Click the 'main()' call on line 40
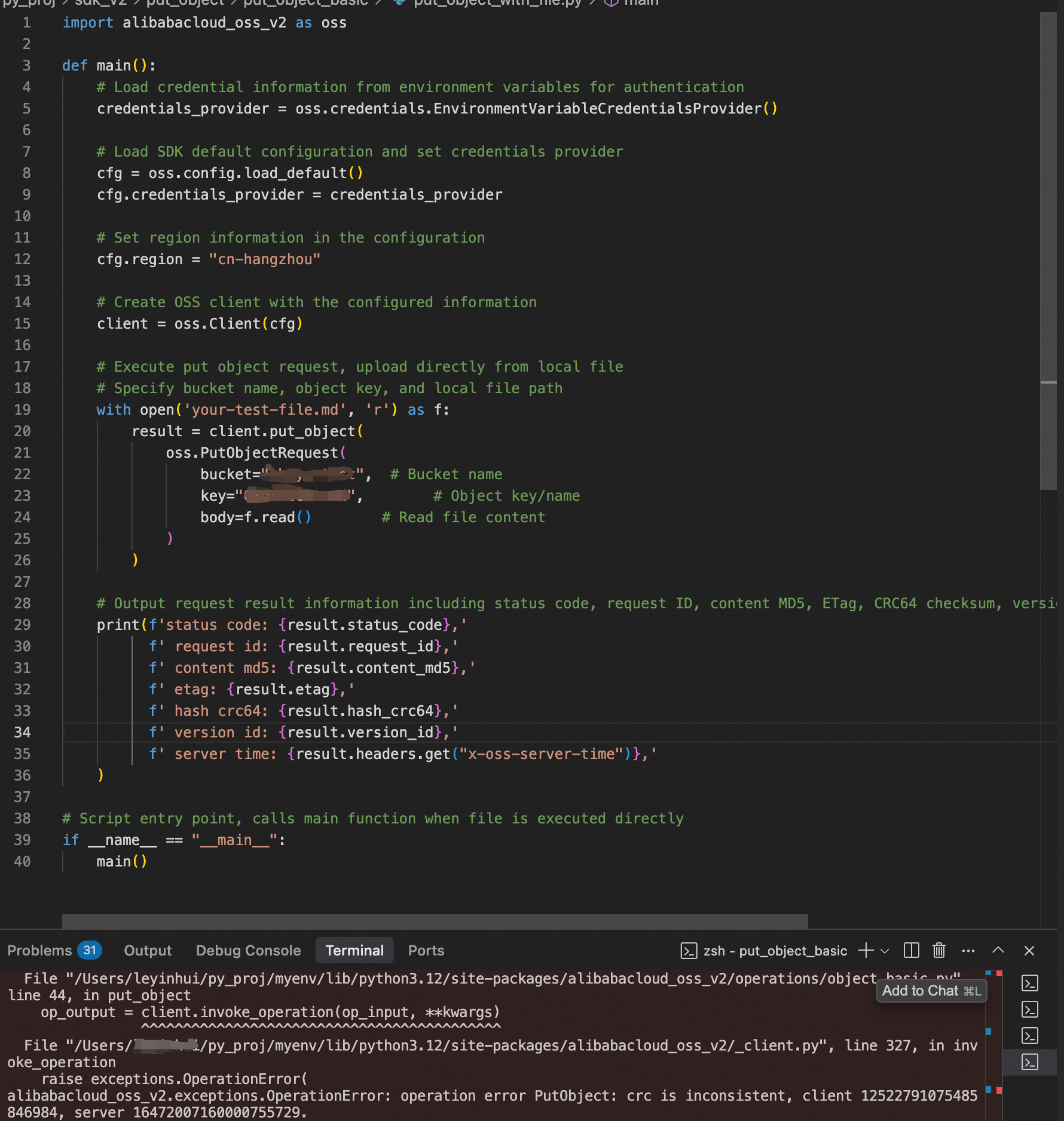1064x1121 pixels. coord(122,862)
